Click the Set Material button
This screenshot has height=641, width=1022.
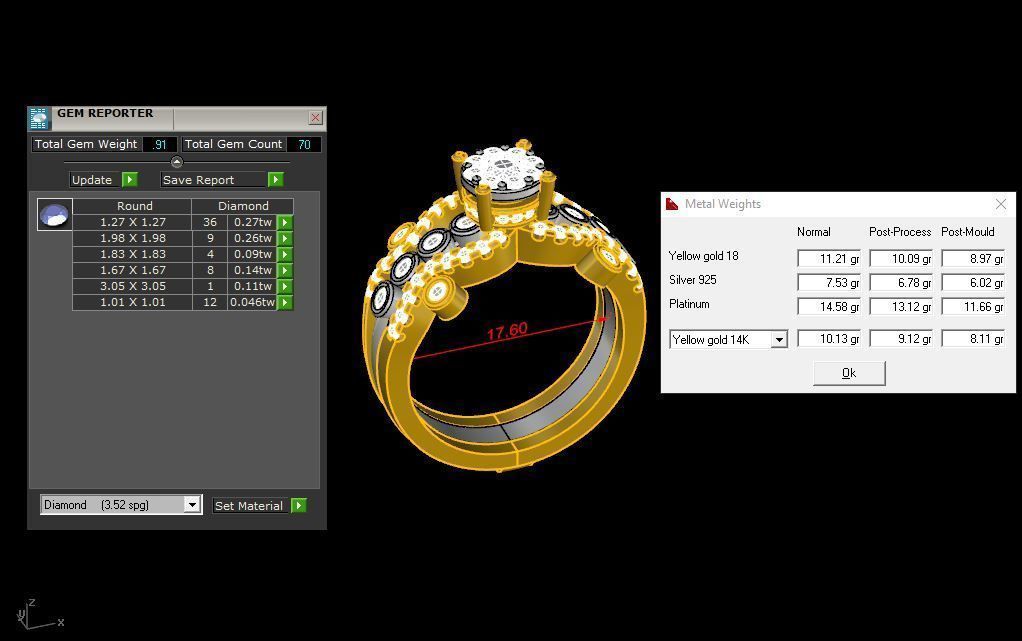pyautogui.click(x=251, y=505)
